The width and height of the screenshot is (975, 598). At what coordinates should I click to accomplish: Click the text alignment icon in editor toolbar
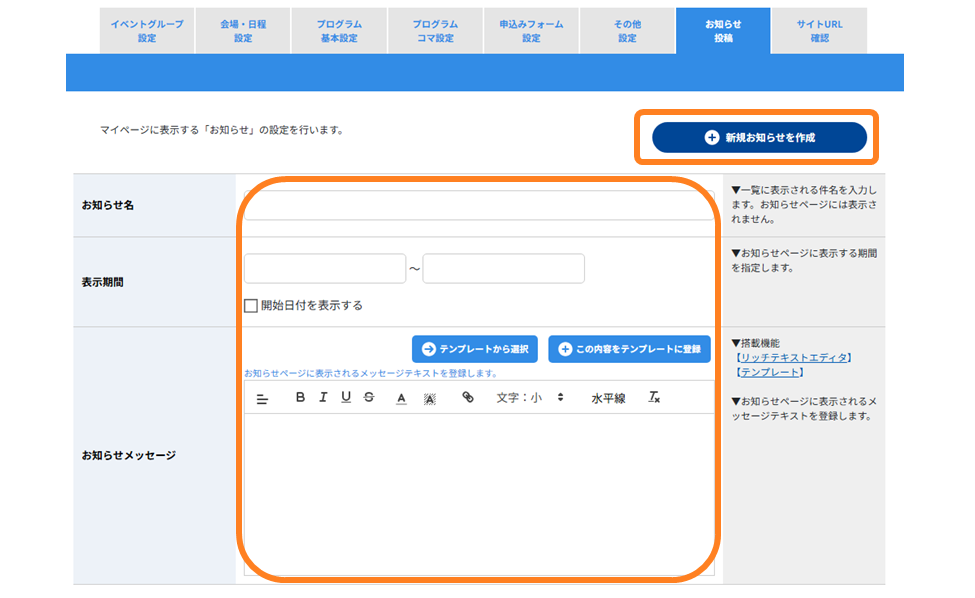click(x=262, y=399)
